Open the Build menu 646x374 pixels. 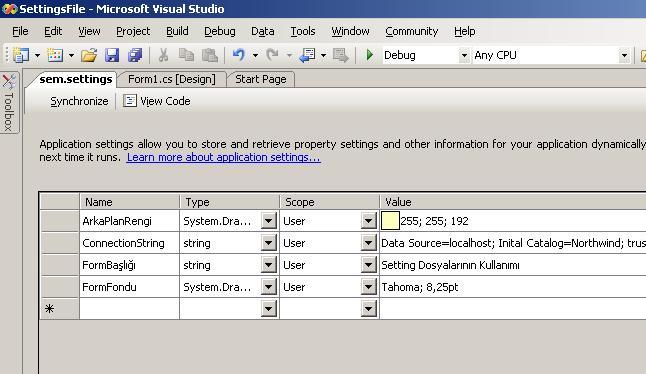pos(177,31)
